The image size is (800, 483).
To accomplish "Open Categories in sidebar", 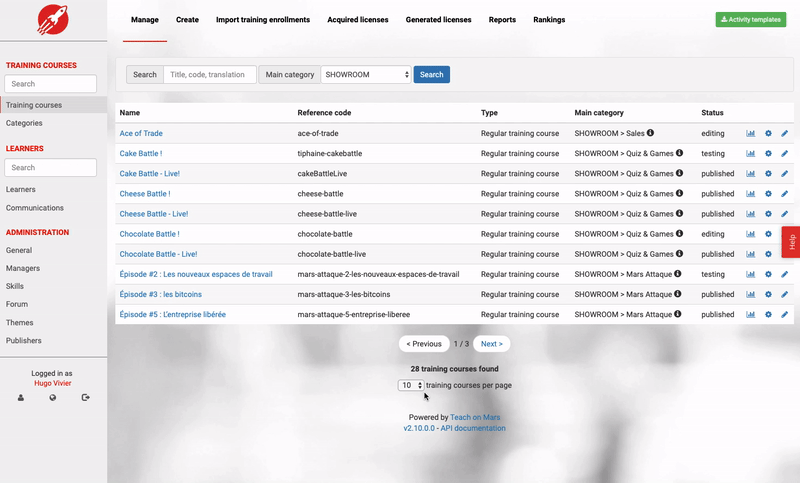I will pos(24,123).
